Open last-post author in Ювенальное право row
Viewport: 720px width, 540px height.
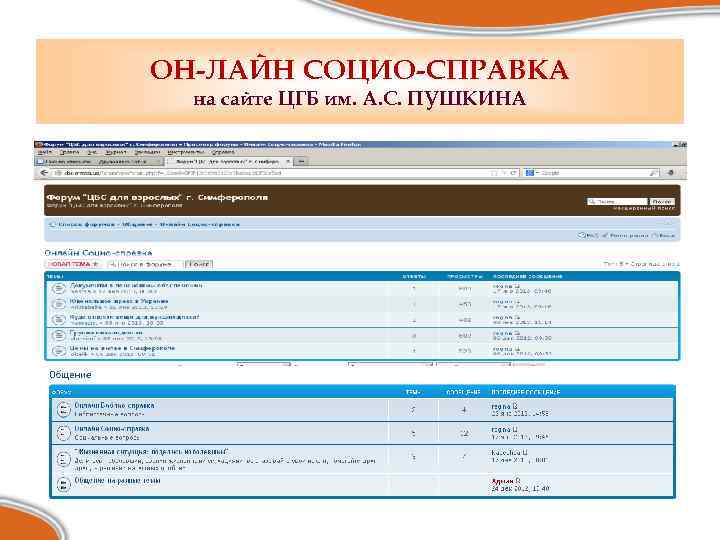click(x=504, y=302)
